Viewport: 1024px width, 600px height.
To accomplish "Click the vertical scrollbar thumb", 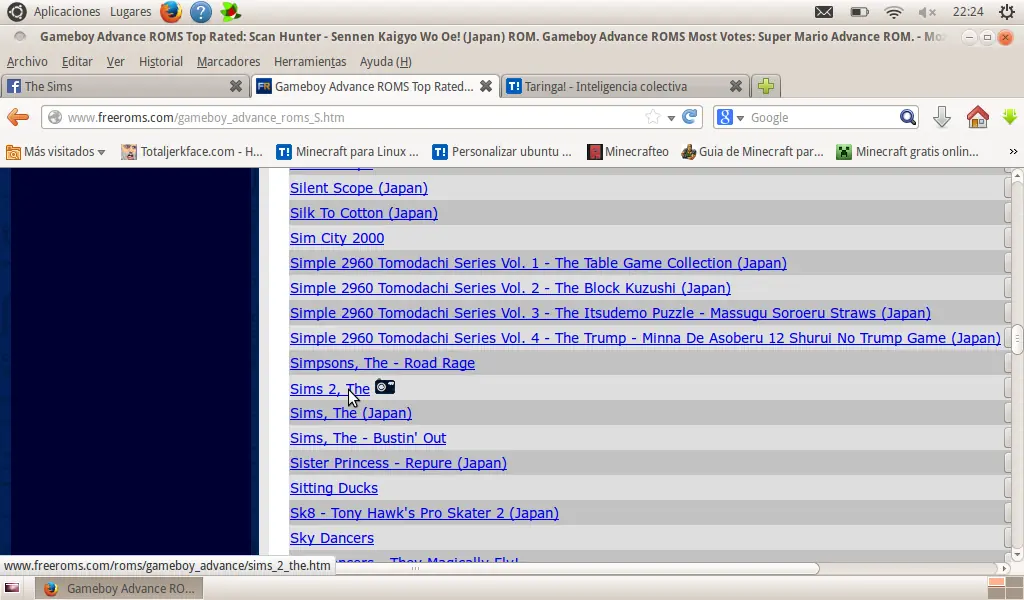I will (1017, 338).
